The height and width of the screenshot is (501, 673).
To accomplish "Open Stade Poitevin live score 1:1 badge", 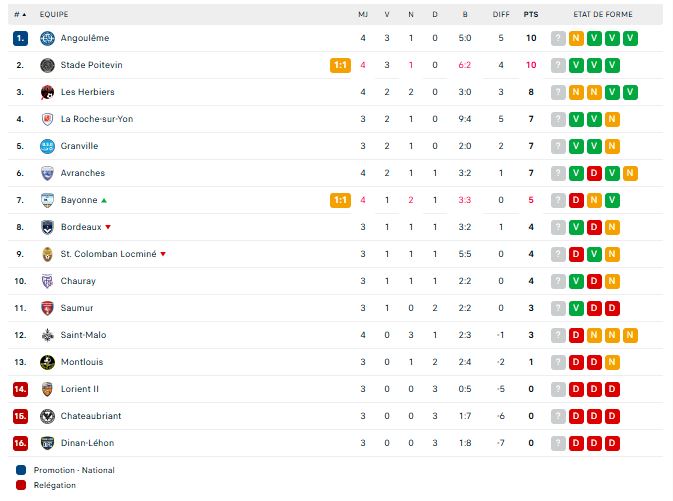I will [x=340, y=65].
